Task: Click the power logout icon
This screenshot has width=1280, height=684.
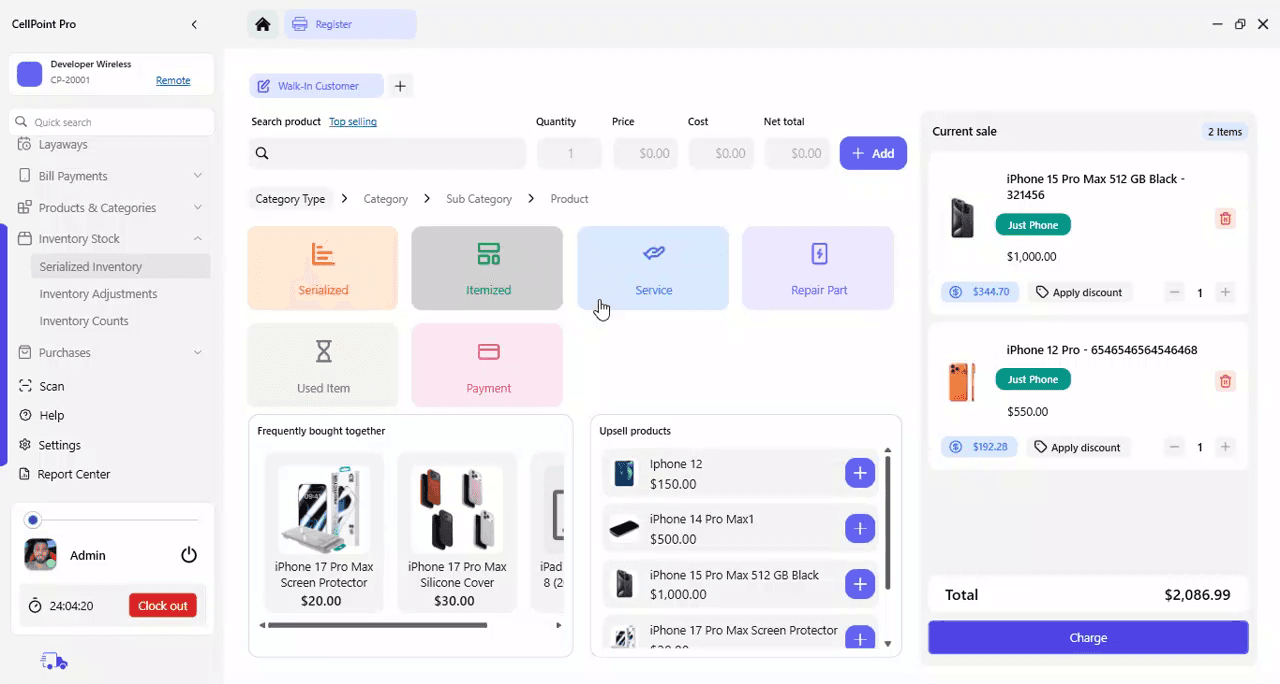Action: tap(189, 555)
